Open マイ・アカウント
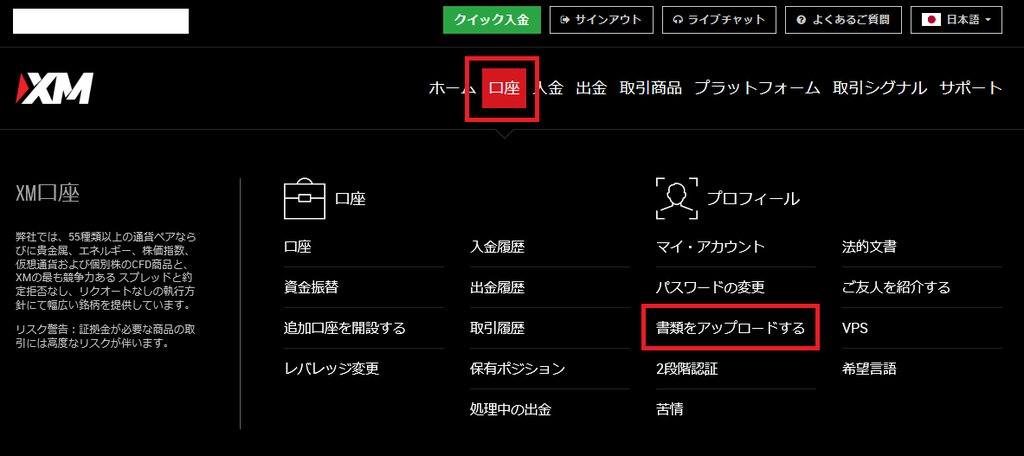The width and height of the screenshot is (1024, 456). click(710, 247)
